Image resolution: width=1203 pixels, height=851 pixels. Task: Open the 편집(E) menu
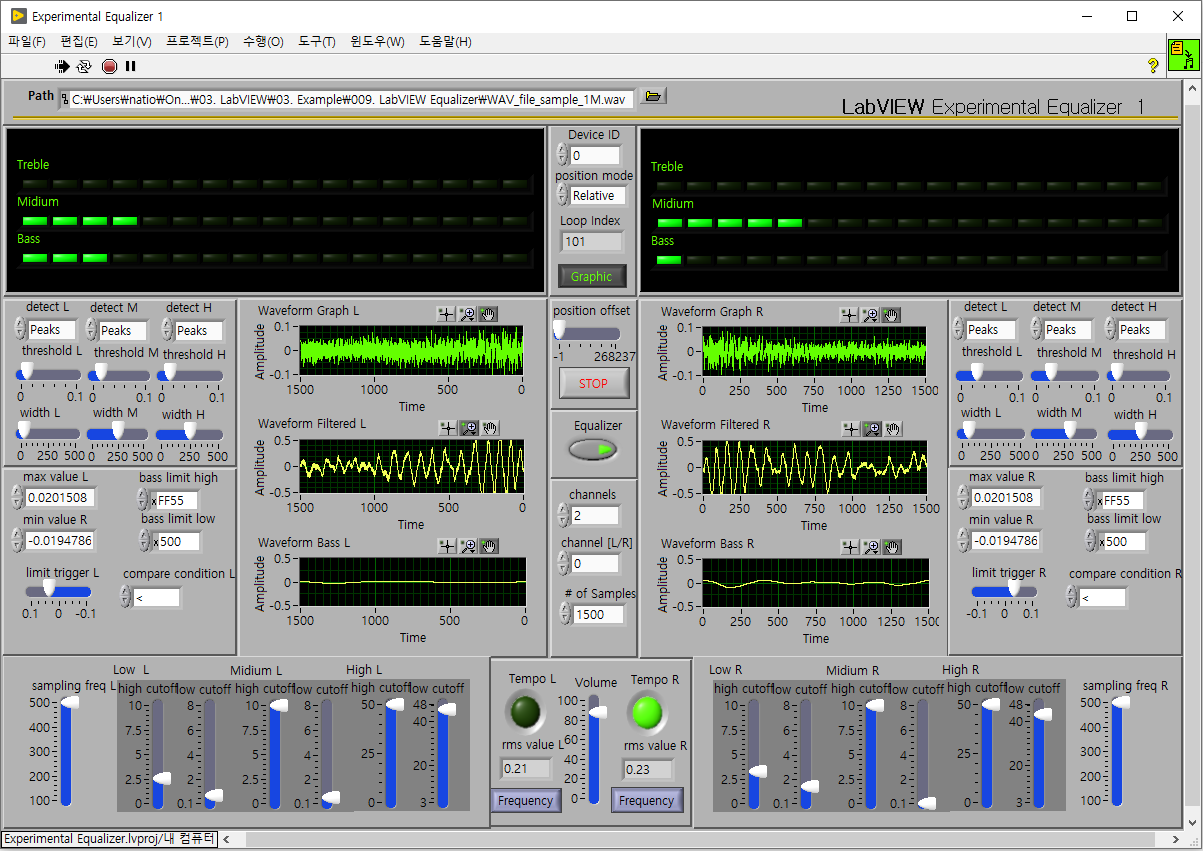[79, 41]
